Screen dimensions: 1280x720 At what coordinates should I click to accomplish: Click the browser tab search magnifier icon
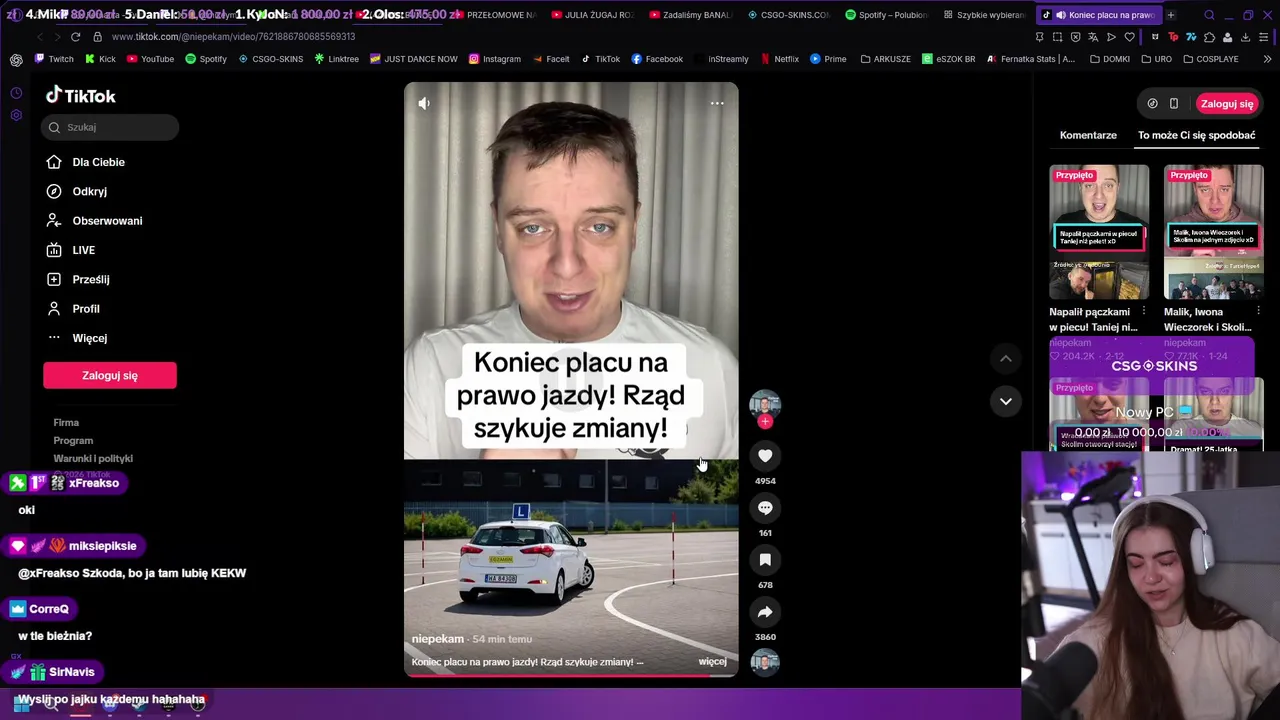[1209, 15]
